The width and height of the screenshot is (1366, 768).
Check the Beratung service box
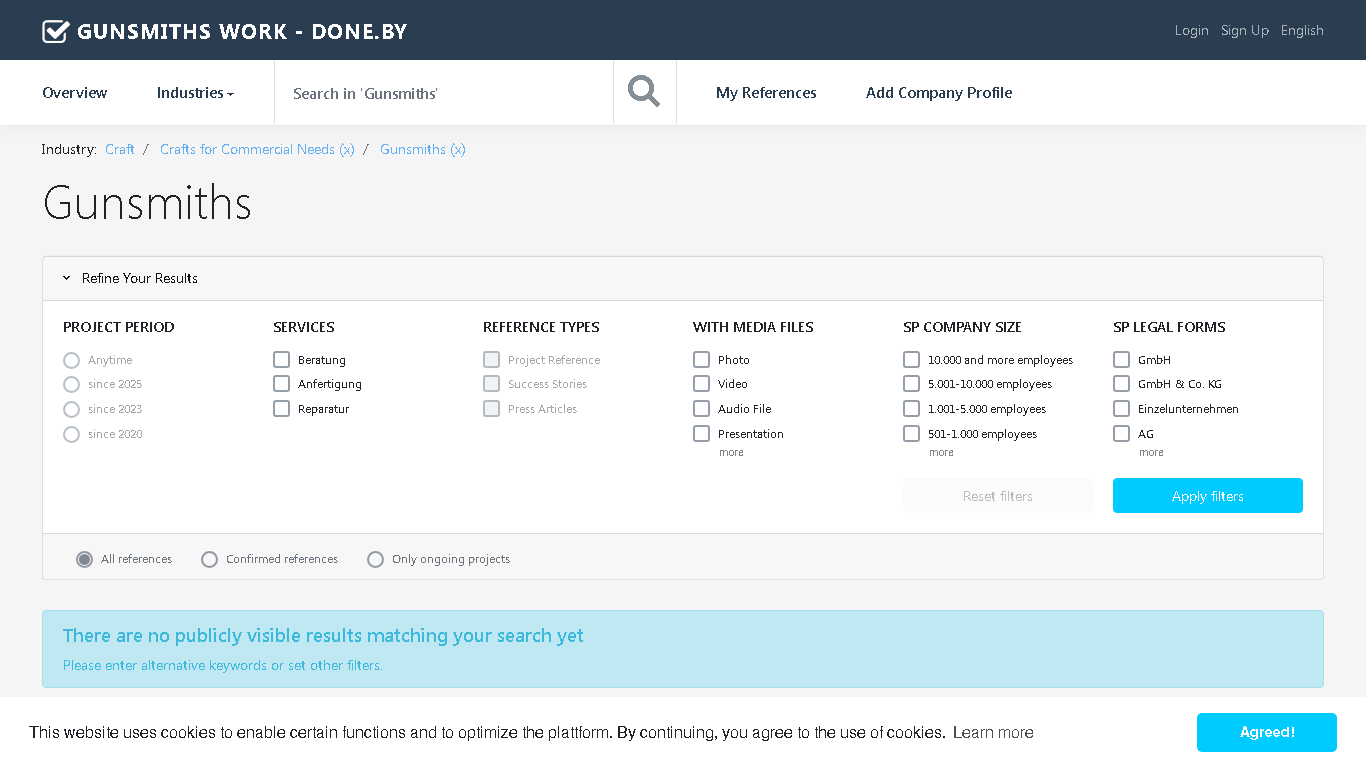(x=281, y=359)
